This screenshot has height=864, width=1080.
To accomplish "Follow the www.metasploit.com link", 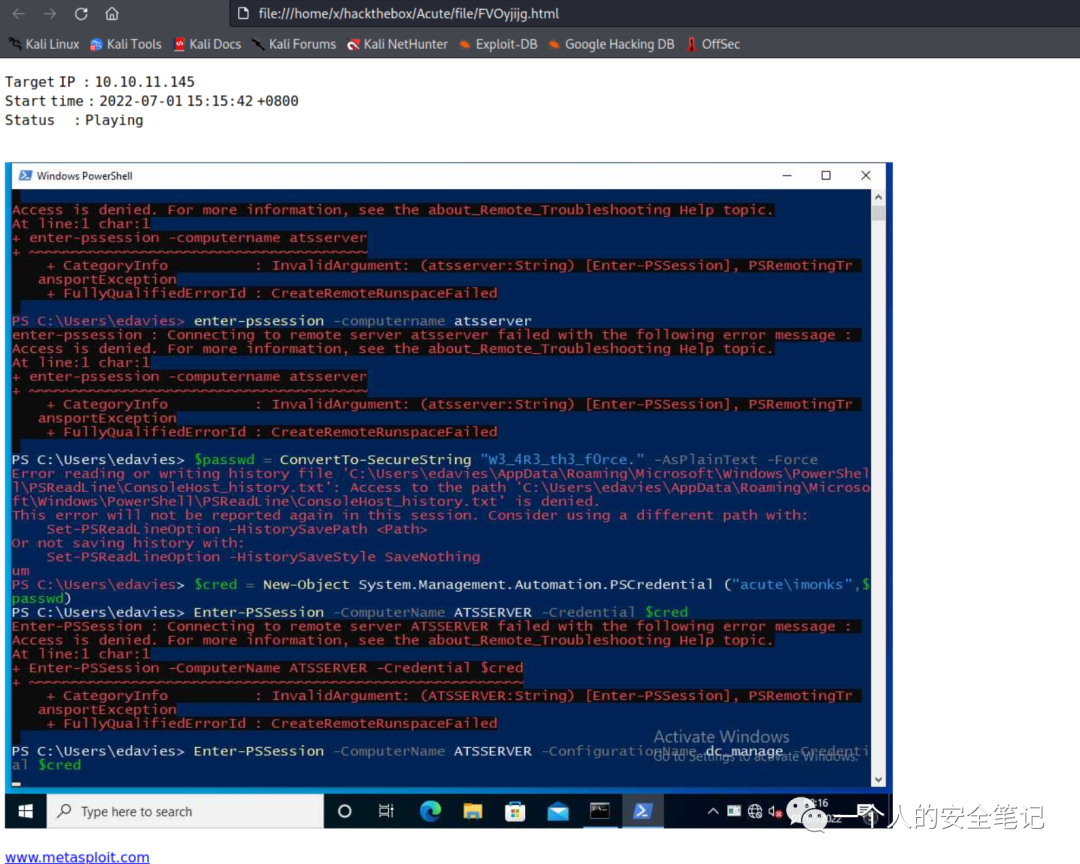I will [x=77, y=856].
